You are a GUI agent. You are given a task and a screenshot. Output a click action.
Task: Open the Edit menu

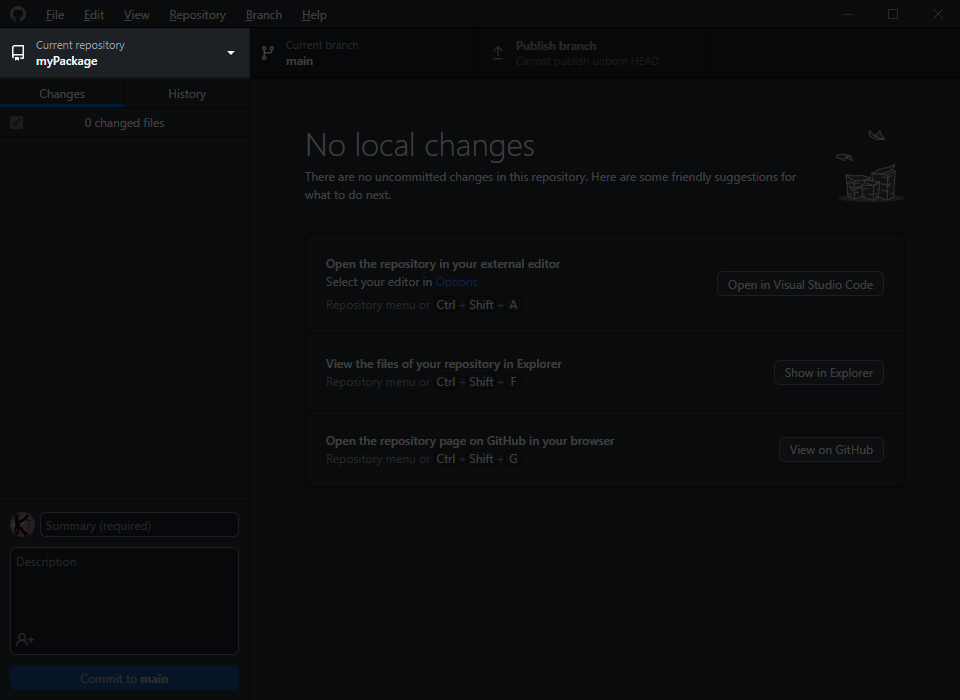[x=94, y=15]
